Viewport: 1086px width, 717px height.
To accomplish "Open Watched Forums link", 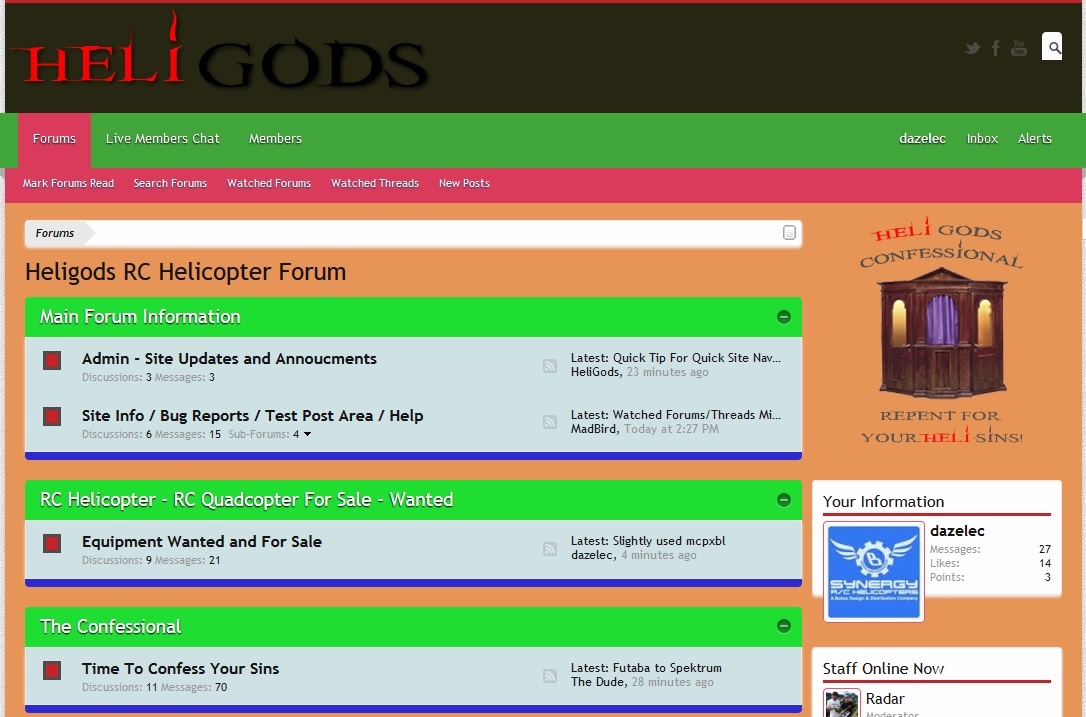I will 269,184.
